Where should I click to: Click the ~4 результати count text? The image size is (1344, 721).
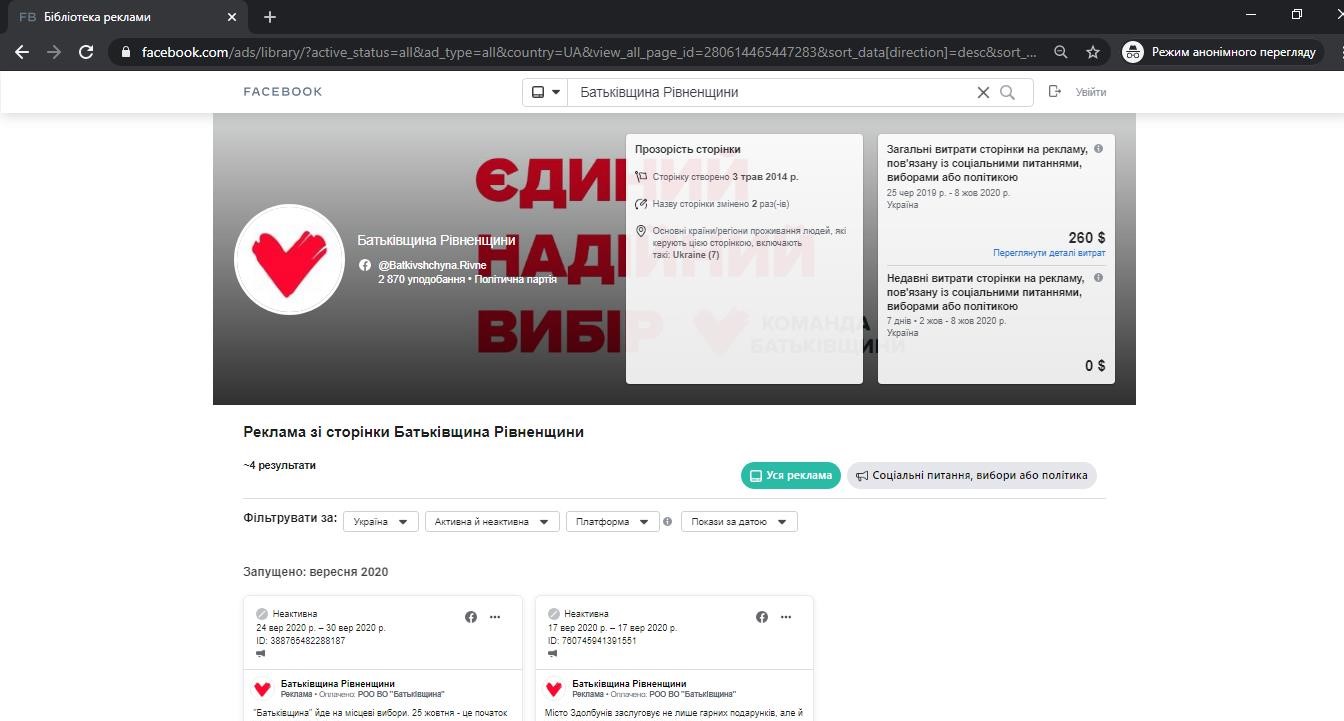pos(280,465)
